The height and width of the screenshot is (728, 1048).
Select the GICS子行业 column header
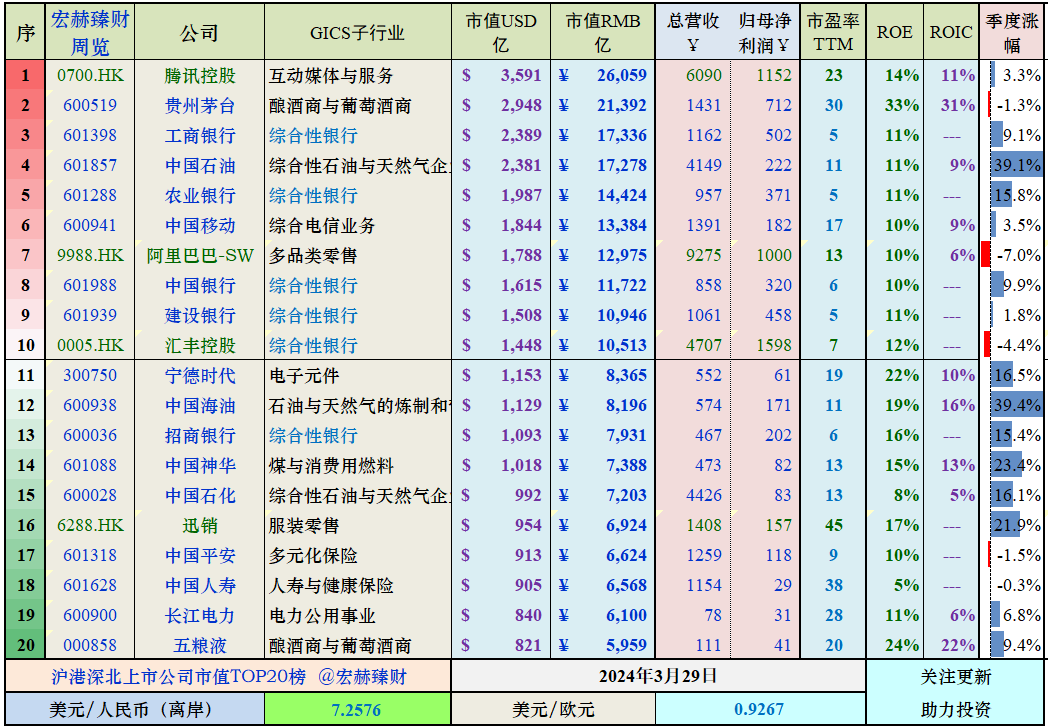358,32
